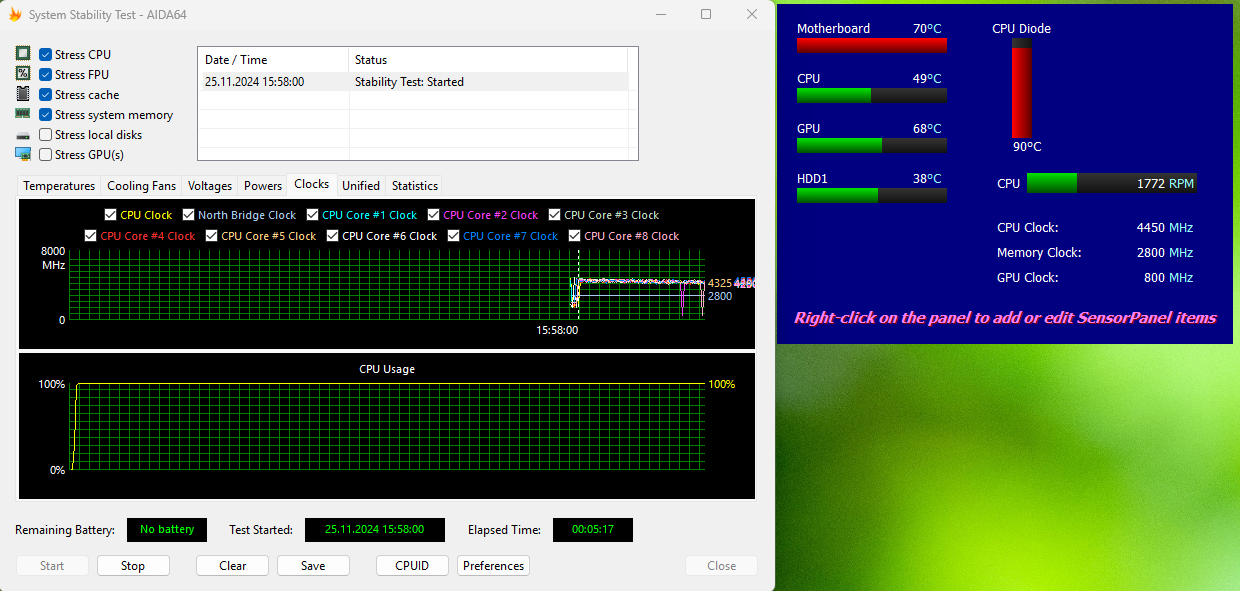Enable the Stress GPU(s) checkbox
1240x591 pixels.
click(46, 155)
